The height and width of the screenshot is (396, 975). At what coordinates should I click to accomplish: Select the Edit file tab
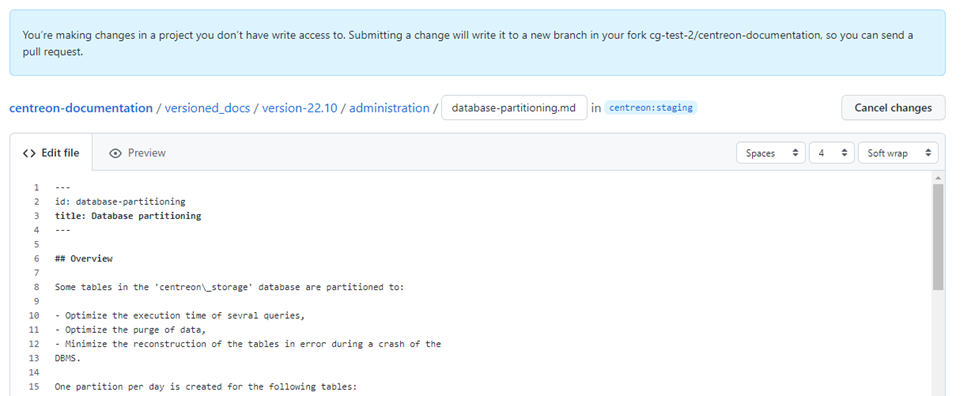[51, 153]
